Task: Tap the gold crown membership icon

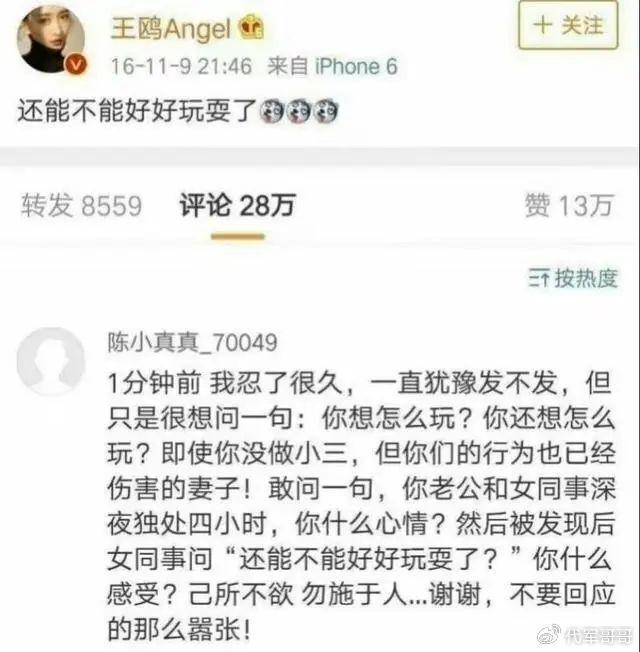Action: point(251,27)
